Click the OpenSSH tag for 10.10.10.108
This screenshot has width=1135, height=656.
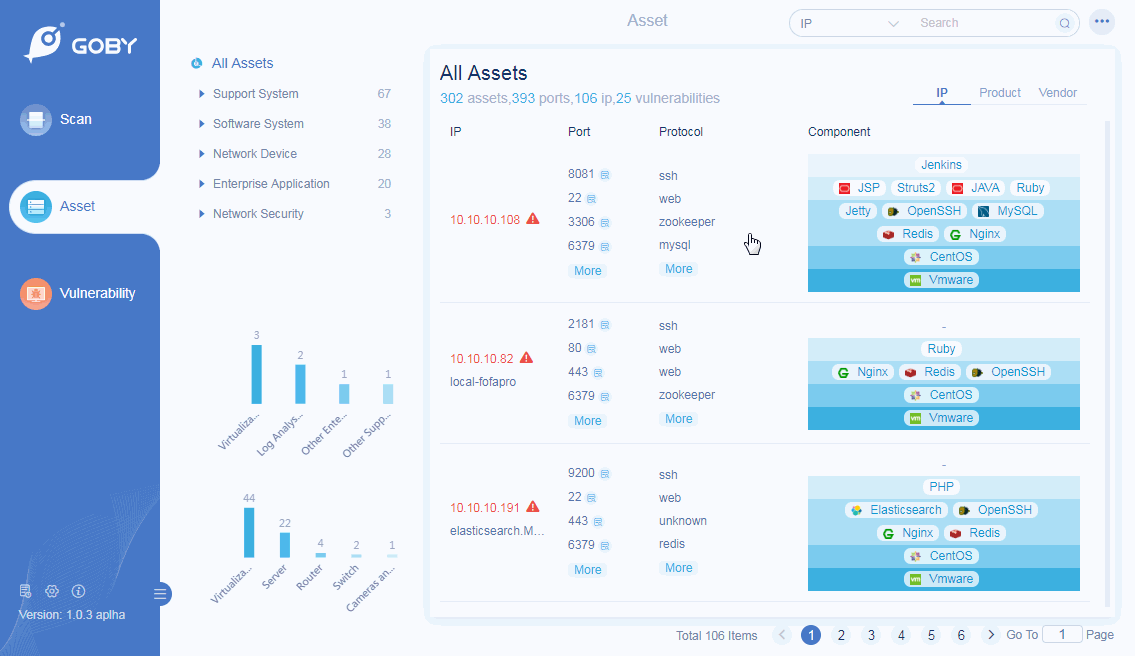tap(924, 211)
